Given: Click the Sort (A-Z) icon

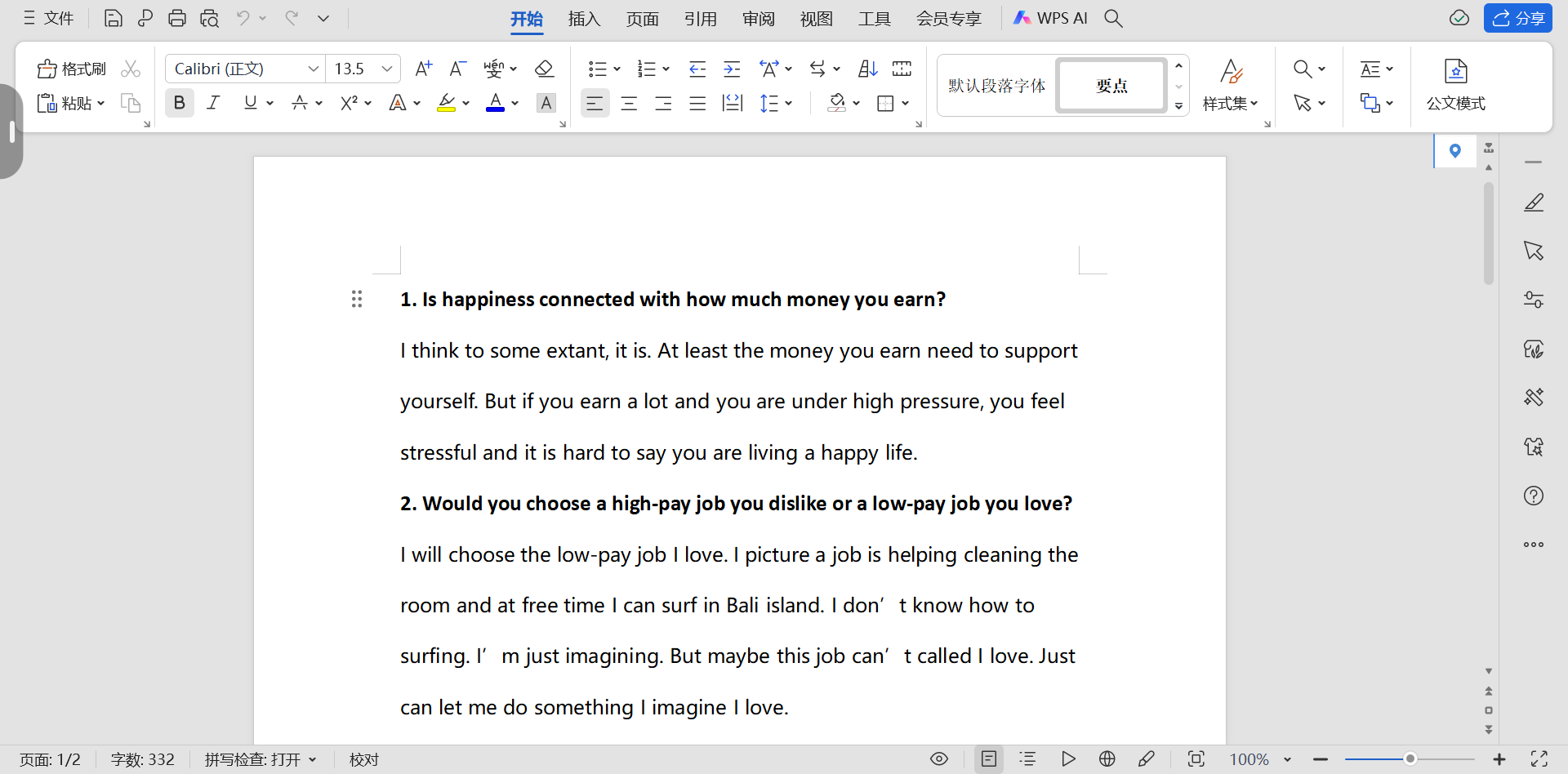Looking at the screenshot, I should (x=867, y=69).
